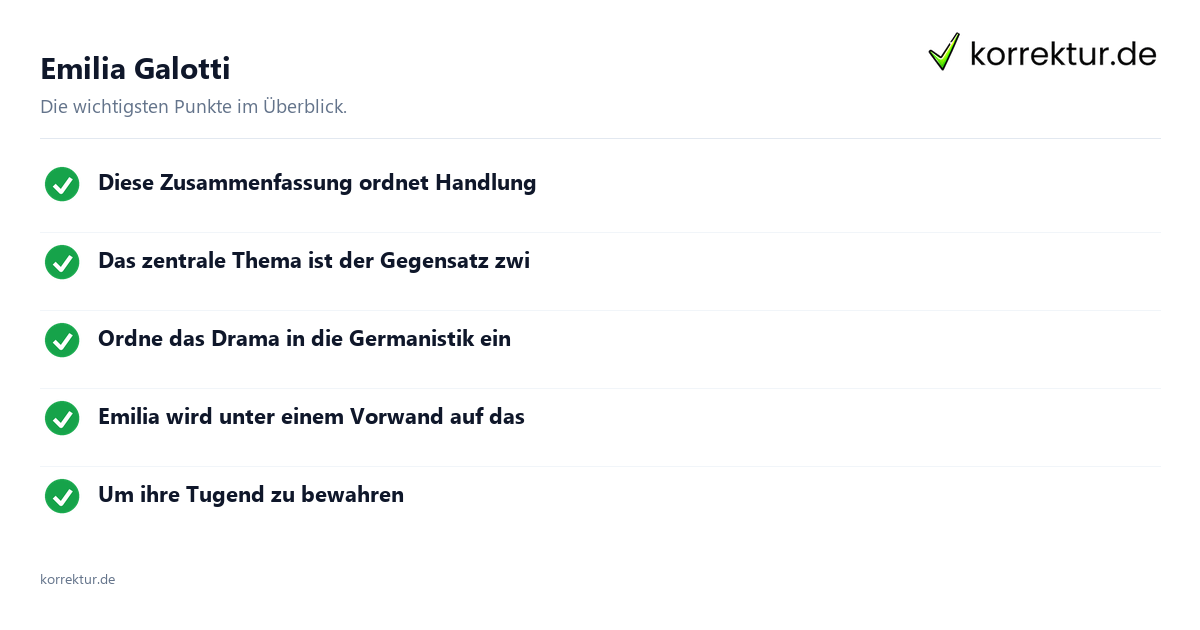
Task: Click the 'Emilia Galotti' heading
Action: coord(135,69)
